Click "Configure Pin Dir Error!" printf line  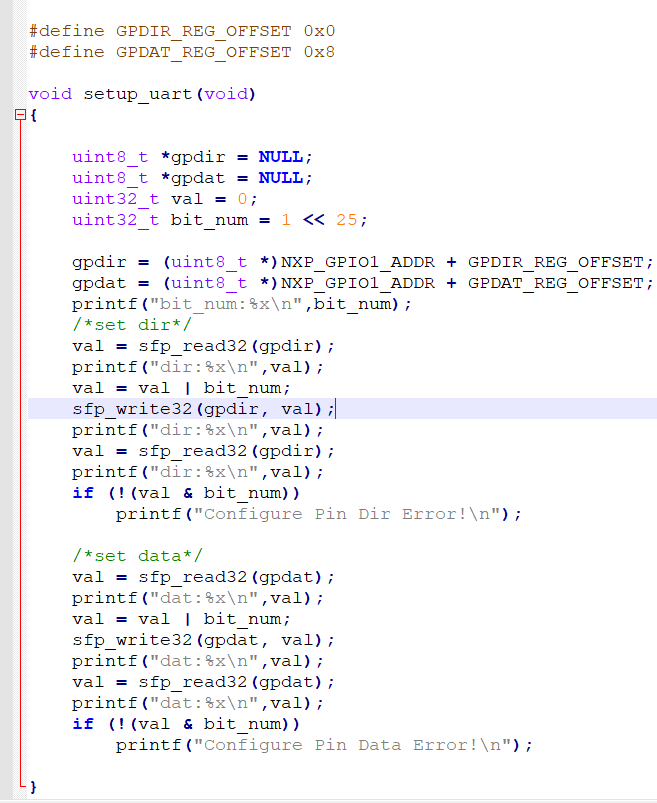tap(319, 514)
